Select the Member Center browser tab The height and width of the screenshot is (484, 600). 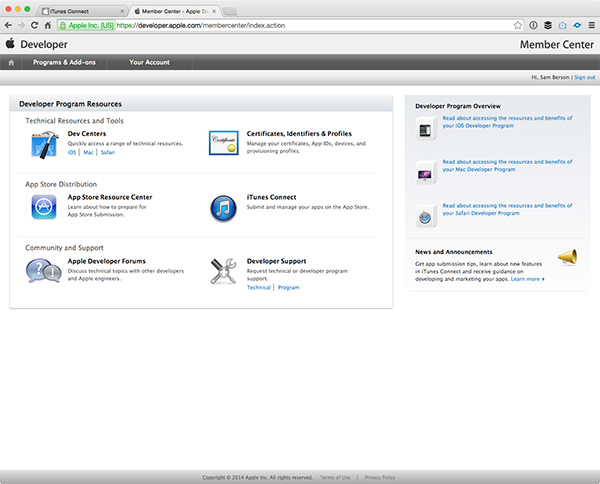[174, 11]
